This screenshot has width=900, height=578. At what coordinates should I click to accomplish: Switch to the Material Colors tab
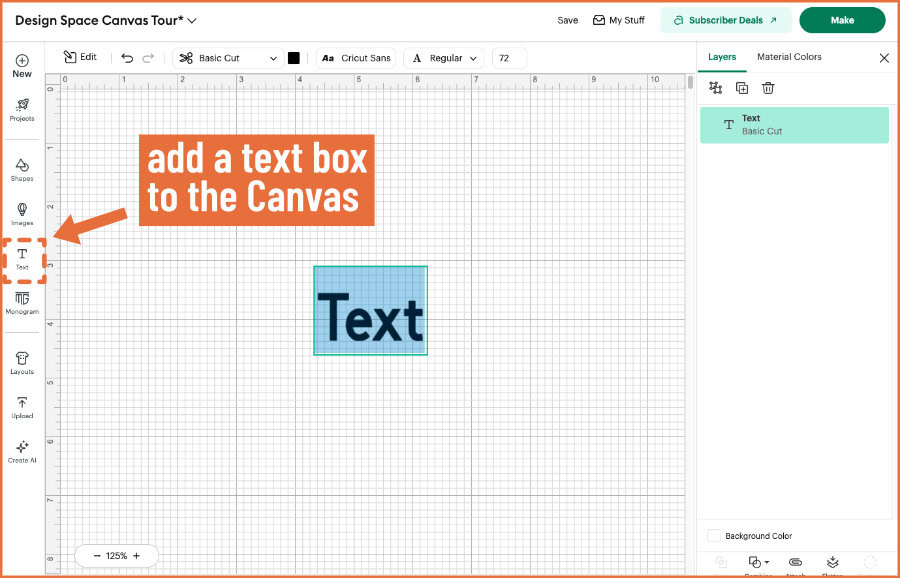pyautogui.click(x=789, y=57)
